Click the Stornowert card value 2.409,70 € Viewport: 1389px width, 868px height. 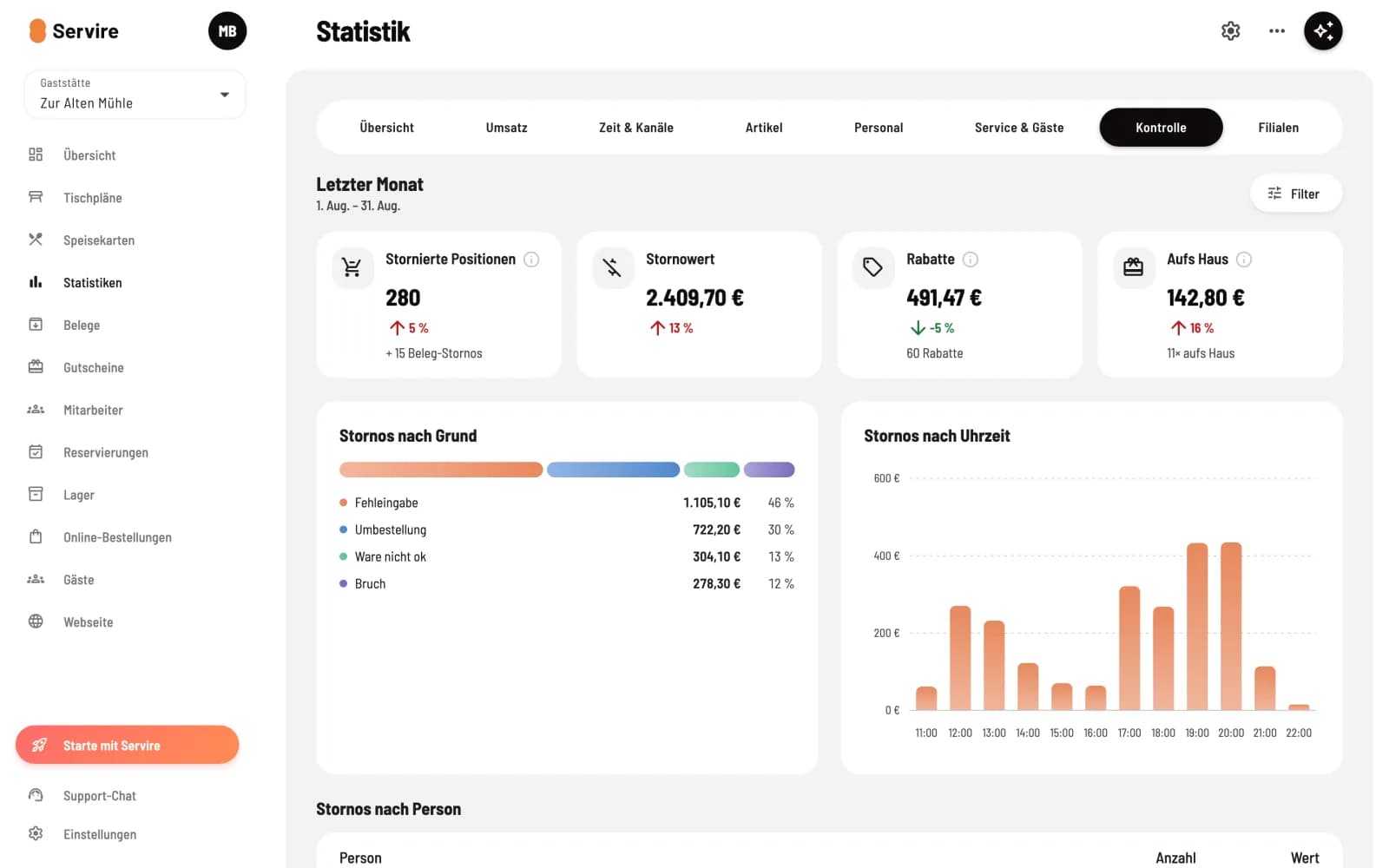694,298
